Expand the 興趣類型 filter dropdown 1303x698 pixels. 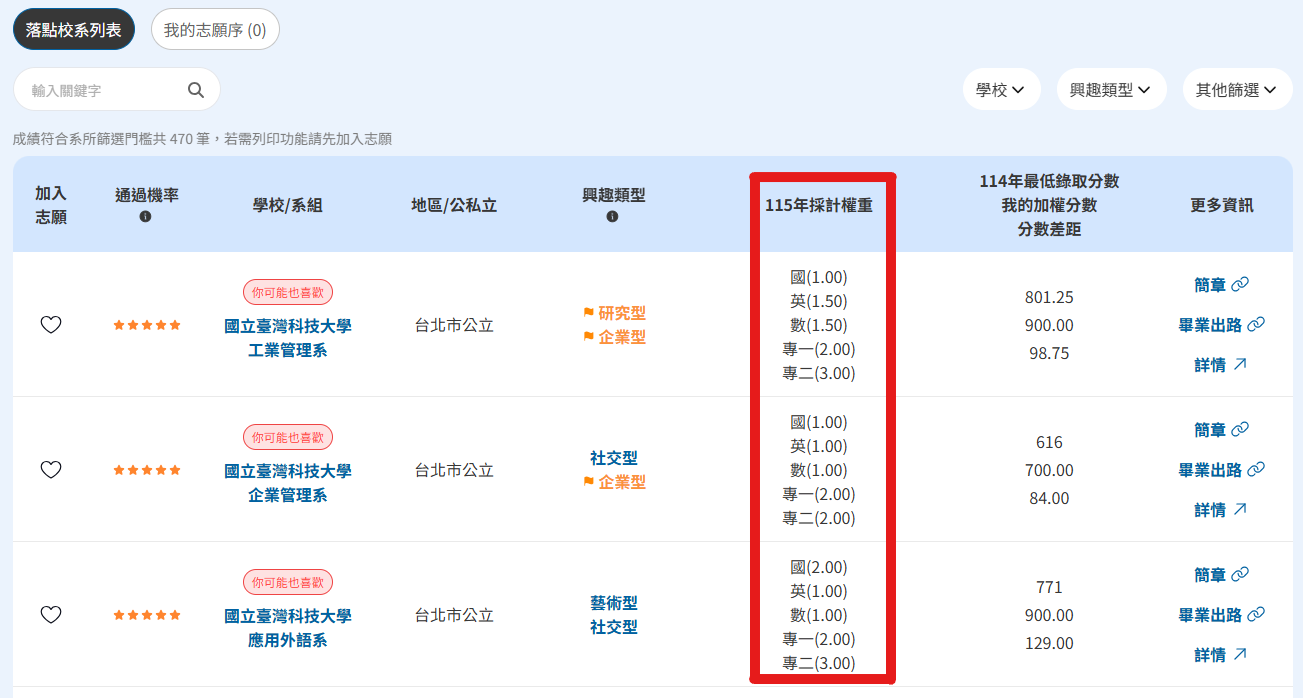tap(1111, 90)
